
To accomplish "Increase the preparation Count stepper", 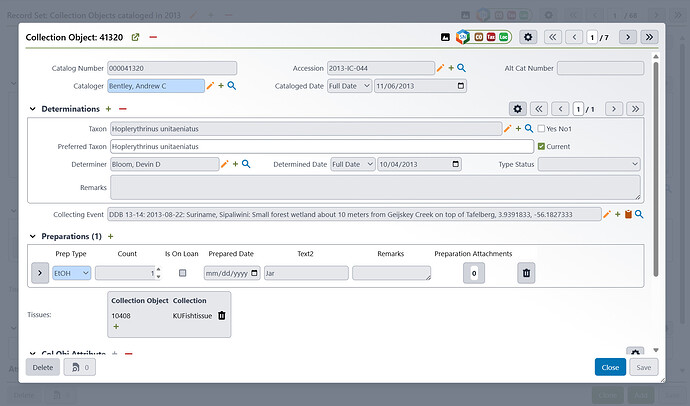I will coord(158,270).
